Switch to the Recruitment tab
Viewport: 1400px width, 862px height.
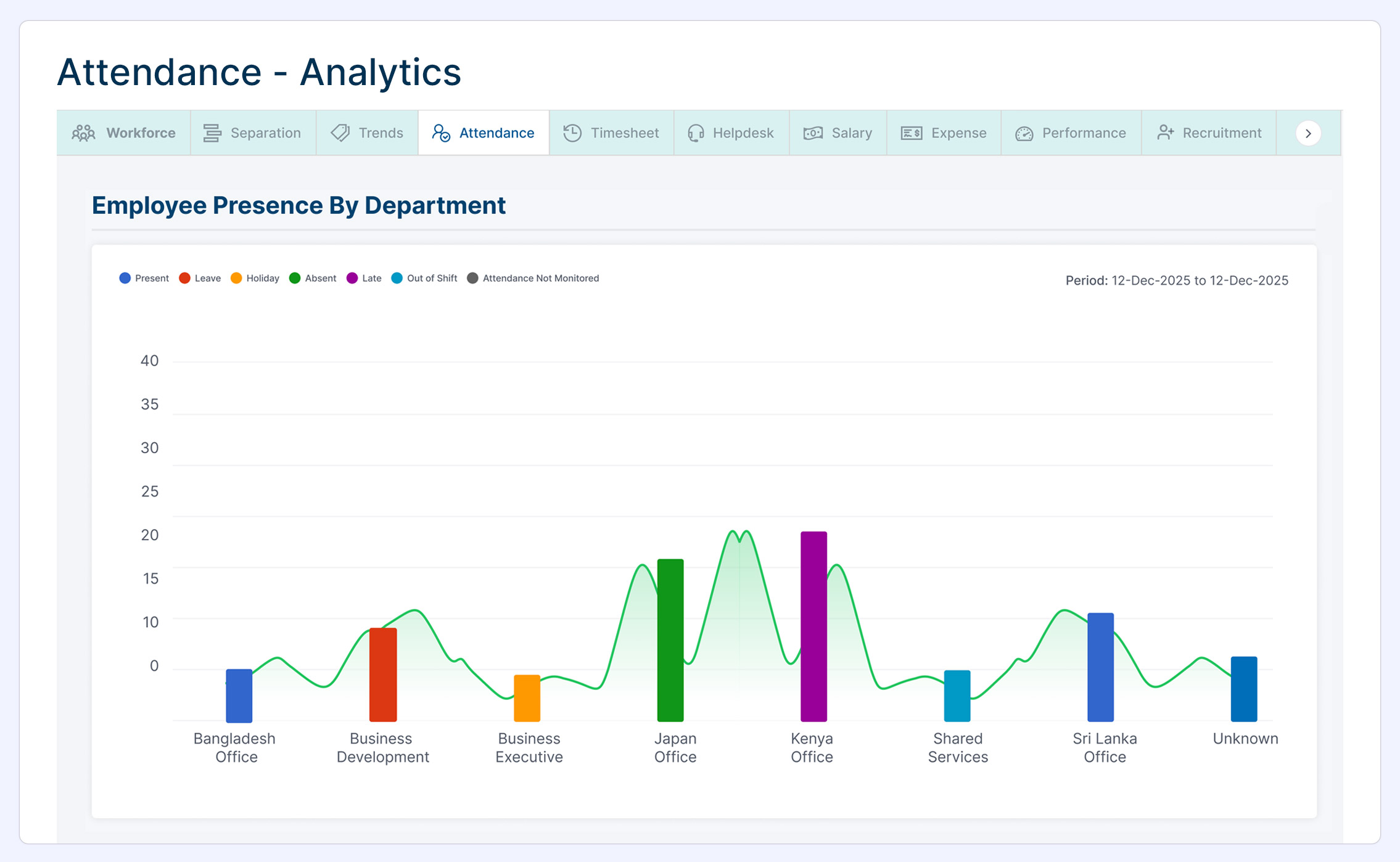click(x=1209, y=133)
